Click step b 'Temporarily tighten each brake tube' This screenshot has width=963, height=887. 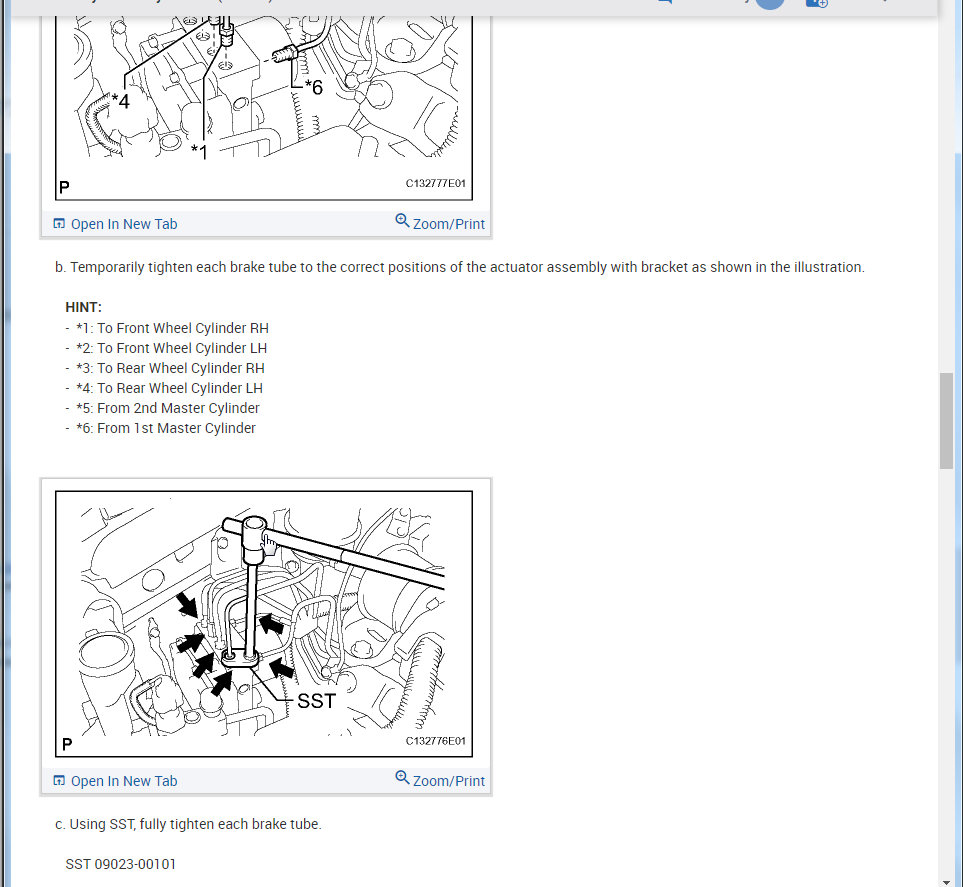pyautogui.click(x=459, y=267)
